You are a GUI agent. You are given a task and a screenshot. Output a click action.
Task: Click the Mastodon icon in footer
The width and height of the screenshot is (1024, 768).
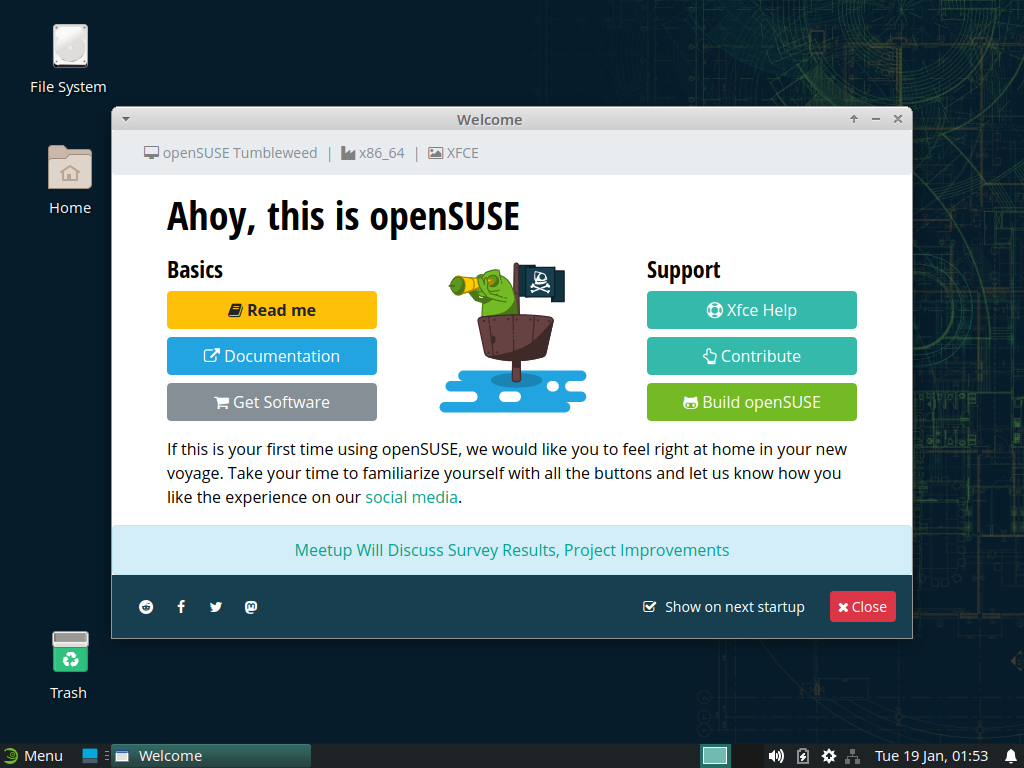251,607
